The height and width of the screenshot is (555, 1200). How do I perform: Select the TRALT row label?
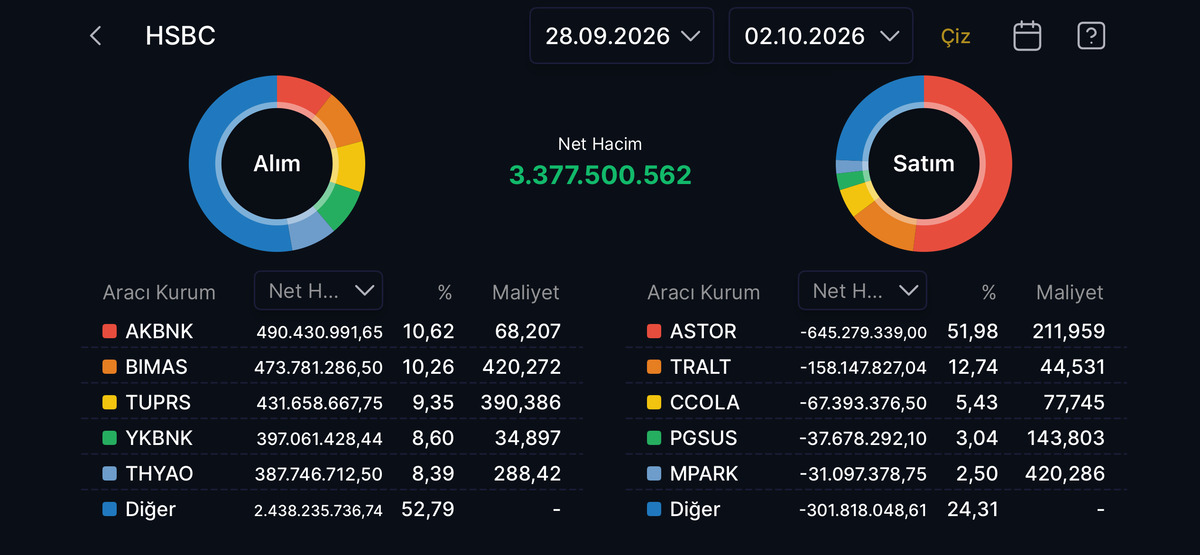pyautogui.click(x=700, y=367)
